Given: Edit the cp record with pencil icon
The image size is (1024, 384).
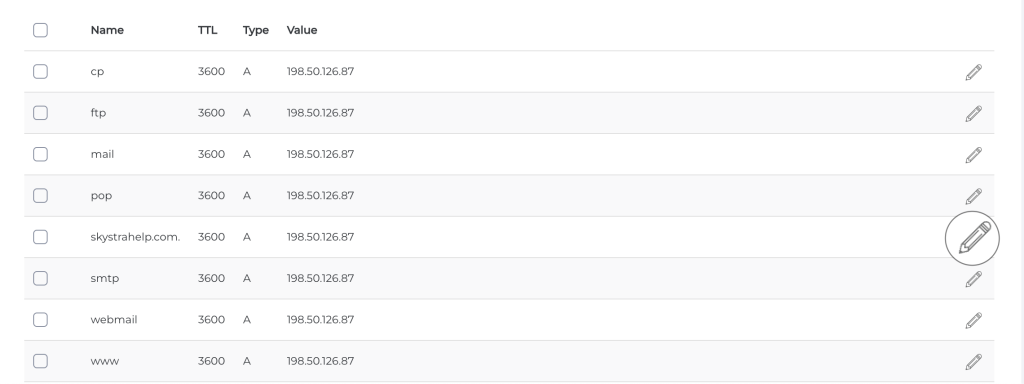Looking at the screenshot, I should 973,72.
